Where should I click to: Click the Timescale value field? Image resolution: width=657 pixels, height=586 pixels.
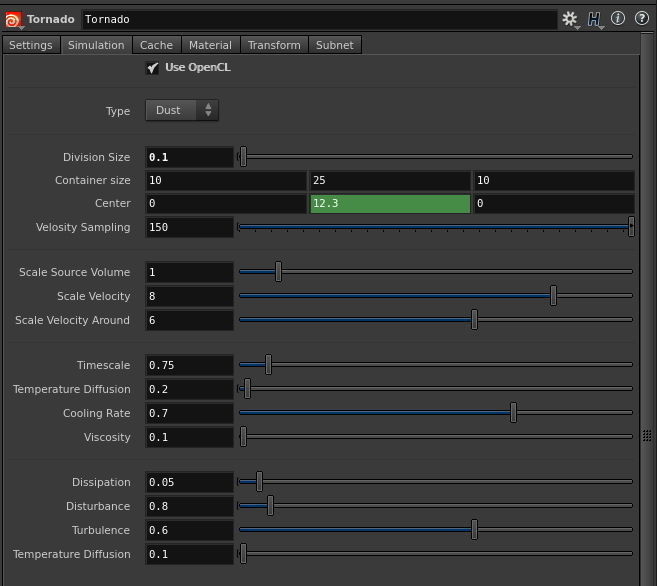point(190,365)
